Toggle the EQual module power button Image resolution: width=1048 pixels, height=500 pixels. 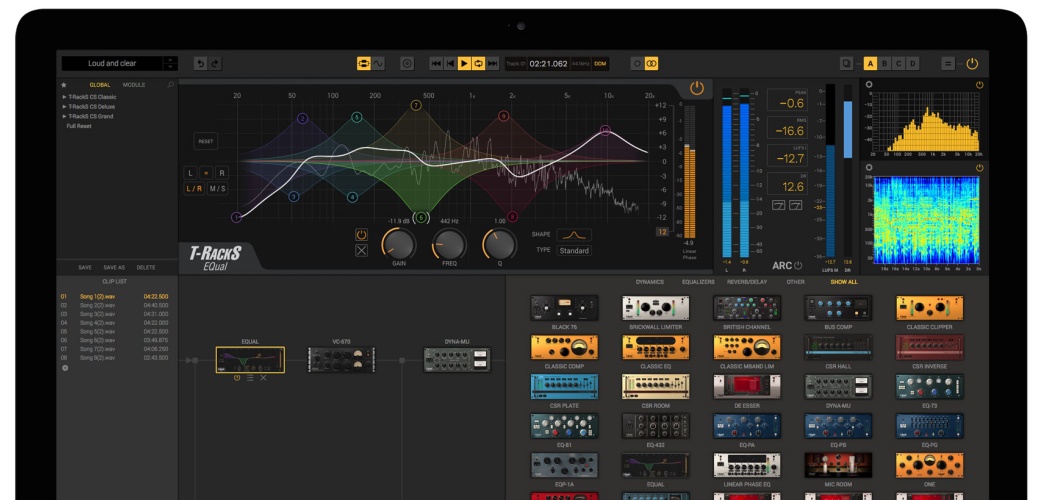tap(697, 88)
